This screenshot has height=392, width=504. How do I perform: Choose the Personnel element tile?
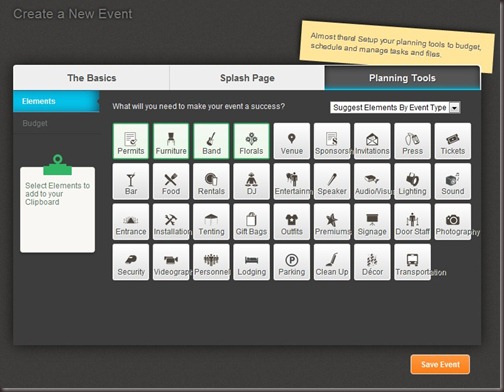211,262
